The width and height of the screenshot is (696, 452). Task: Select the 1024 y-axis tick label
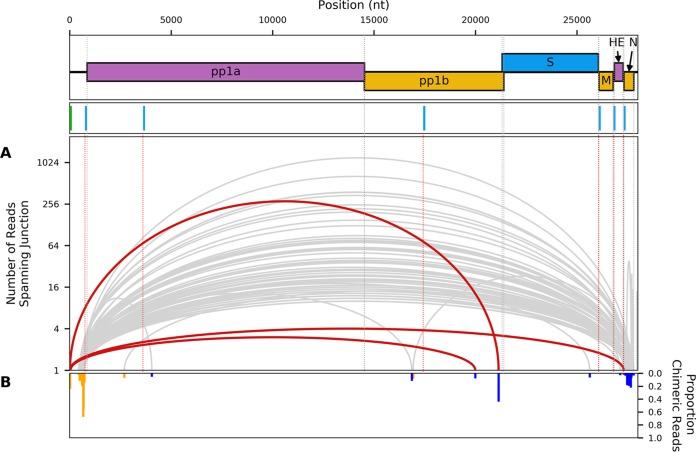click(51, 163)
